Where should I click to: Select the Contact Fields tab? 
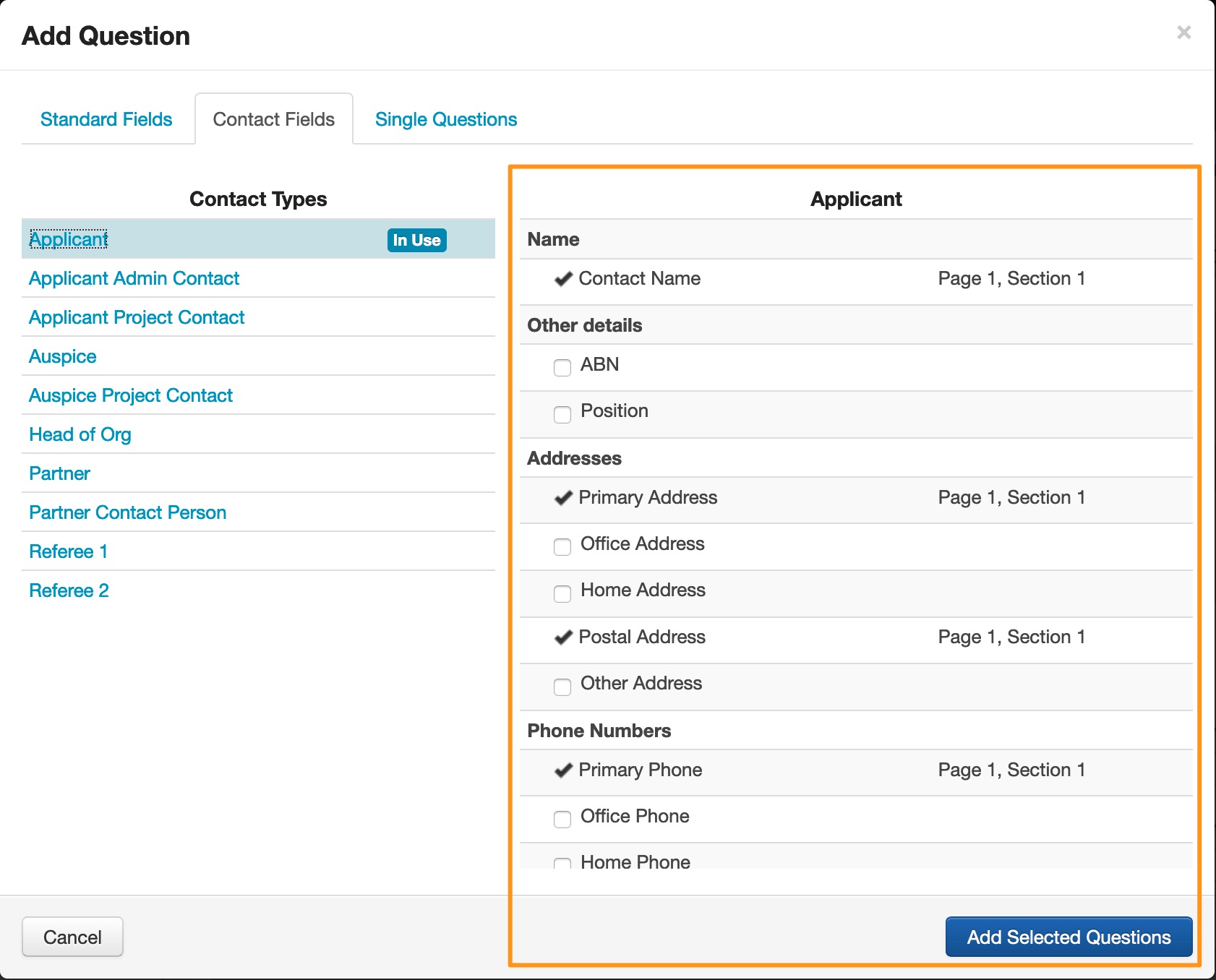[273, 119]
